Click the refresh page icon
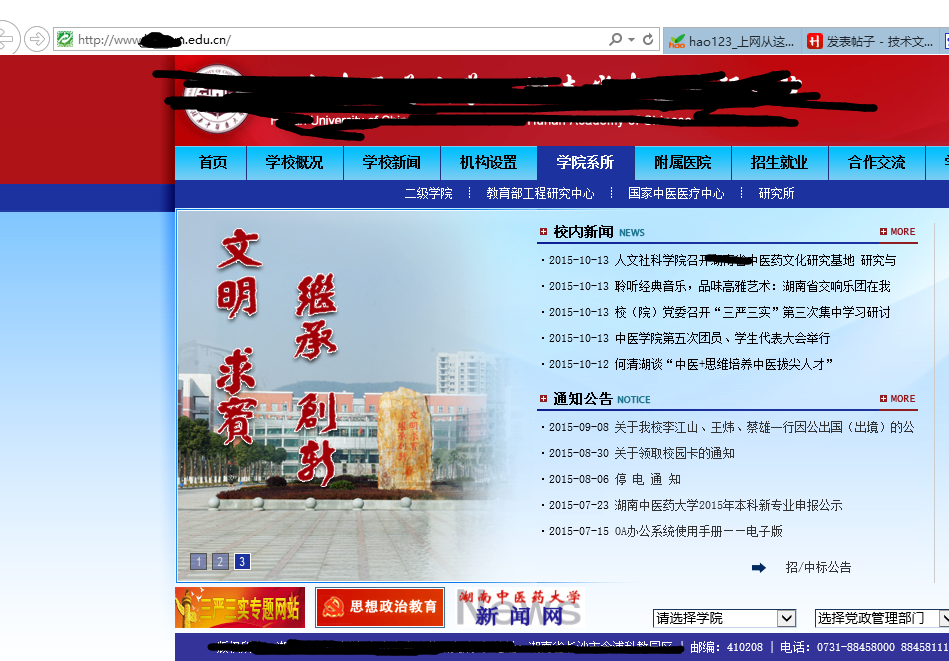This screenshot has height=661, width=949. (x=648, y=39)
